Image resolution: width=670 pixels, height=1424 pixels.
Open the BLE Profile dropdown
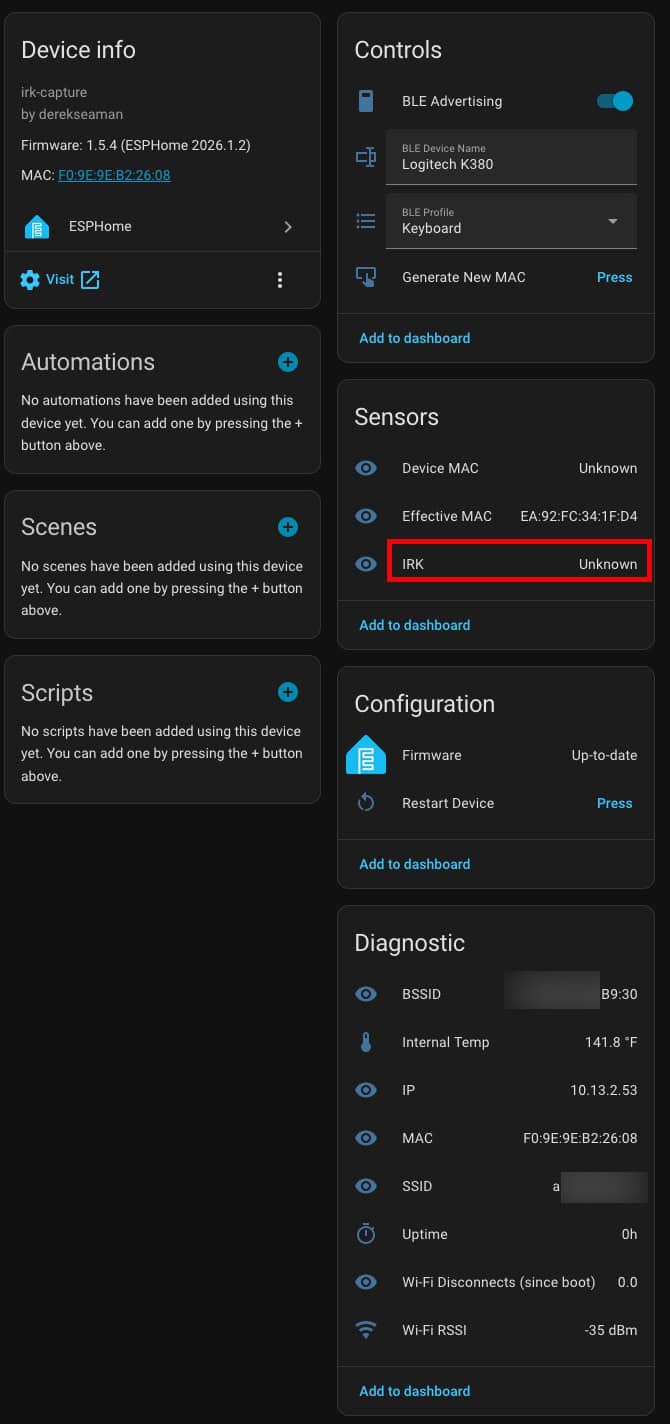(511, 221)
